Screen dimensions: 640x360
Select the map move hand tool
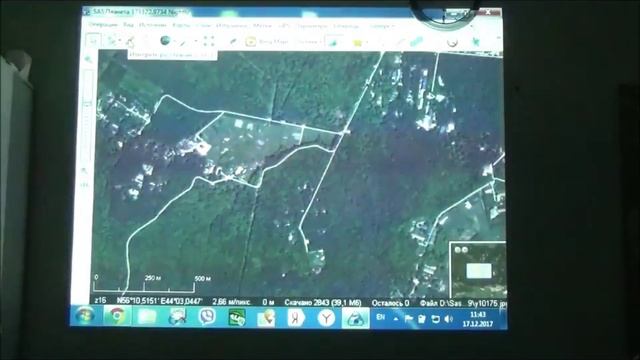(x=93, y=41)
